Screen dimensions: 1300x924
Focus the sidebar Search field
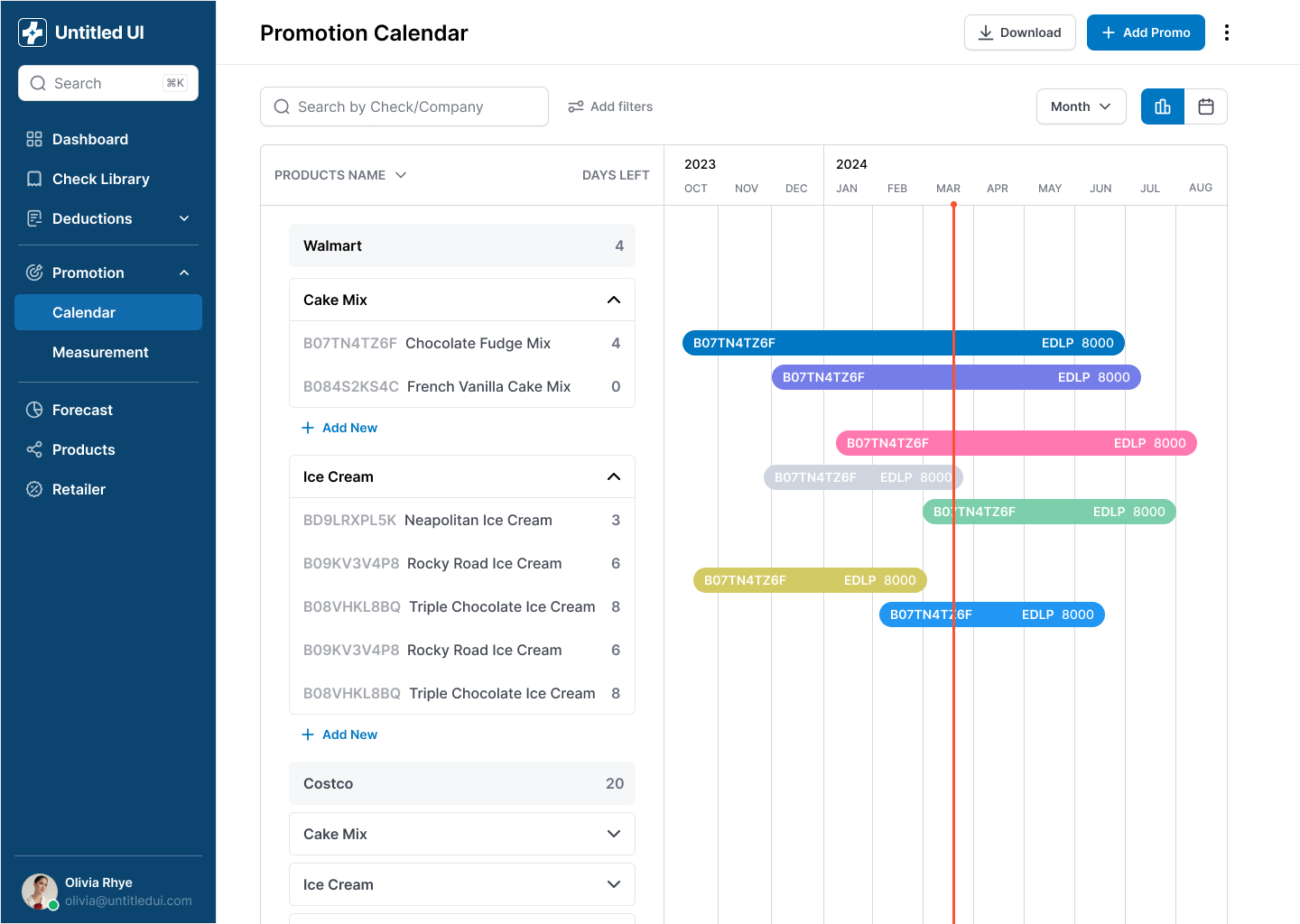108,83
